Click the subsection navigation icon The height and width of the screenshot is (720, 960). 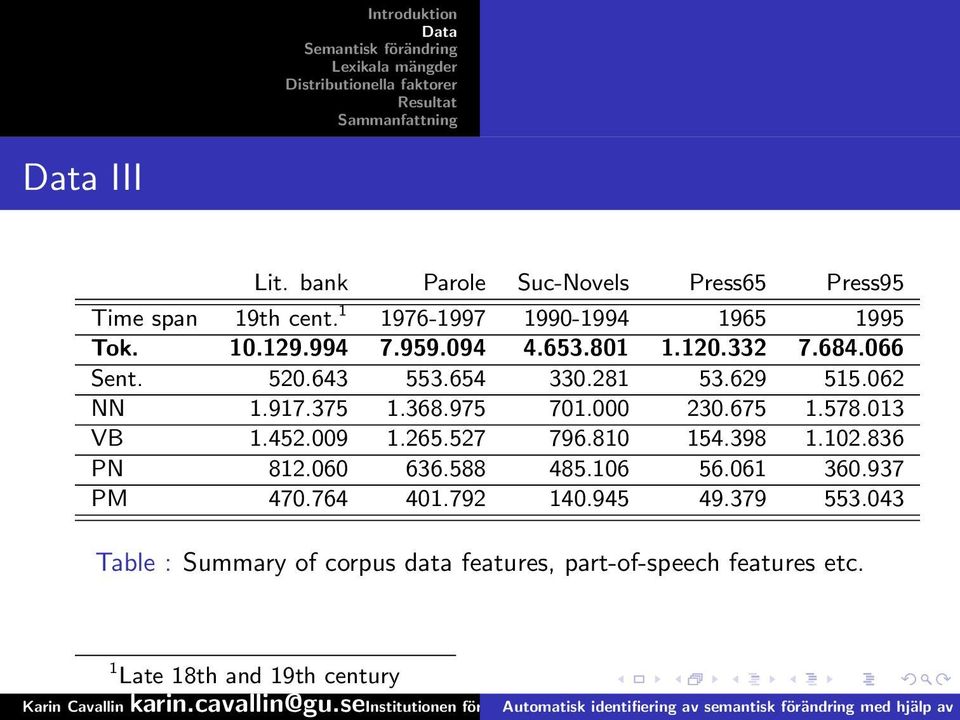tap(754, 679)
